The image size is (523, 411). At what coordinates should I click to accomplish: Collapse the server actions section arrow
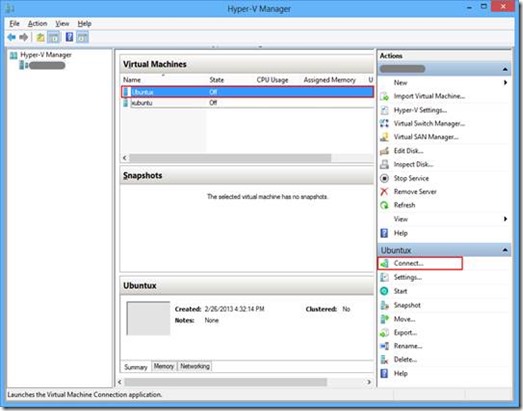click(x=505, y=69)
